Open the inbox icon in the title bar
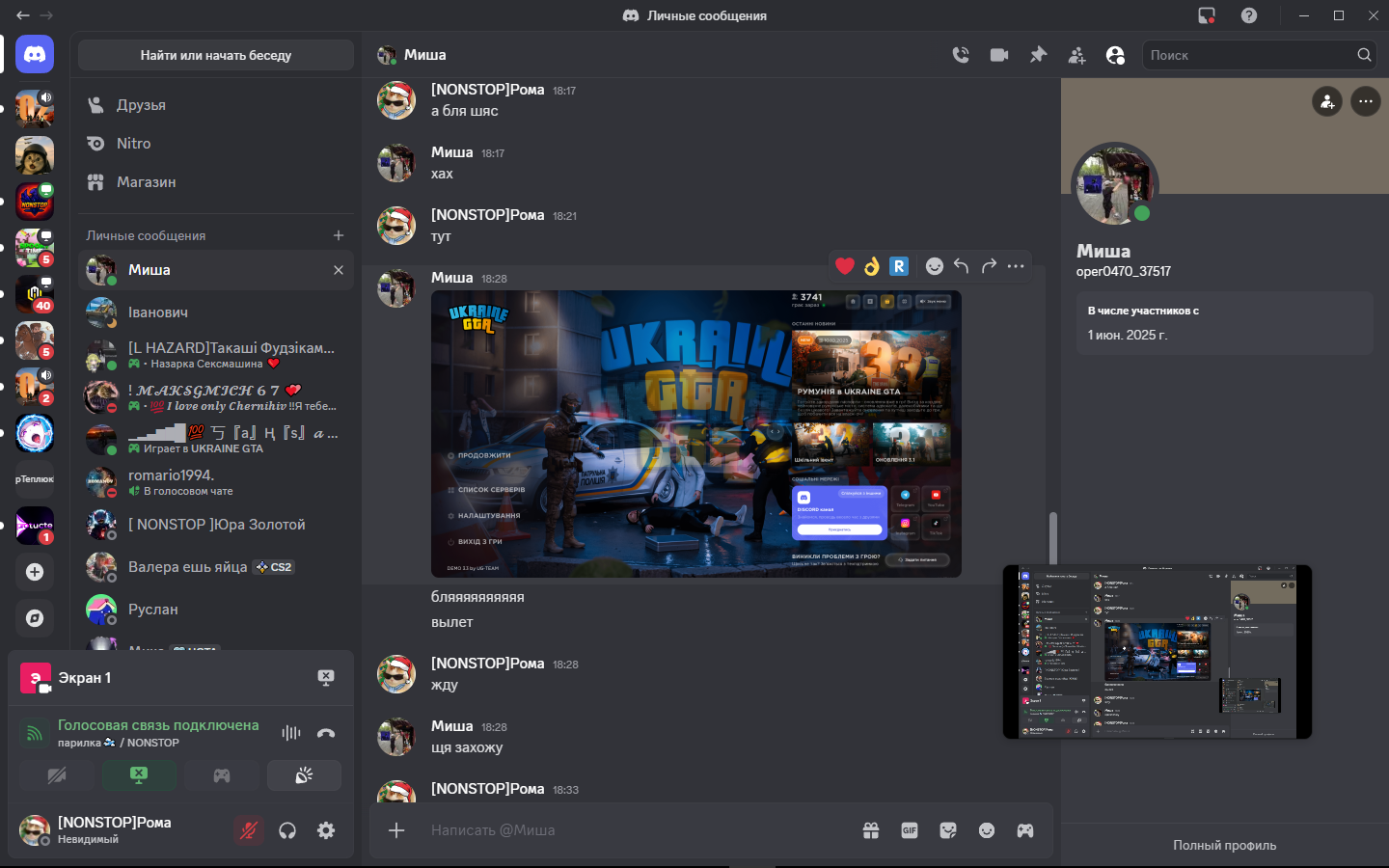This screenshot has width=1389, height=868. (1207, 15)
